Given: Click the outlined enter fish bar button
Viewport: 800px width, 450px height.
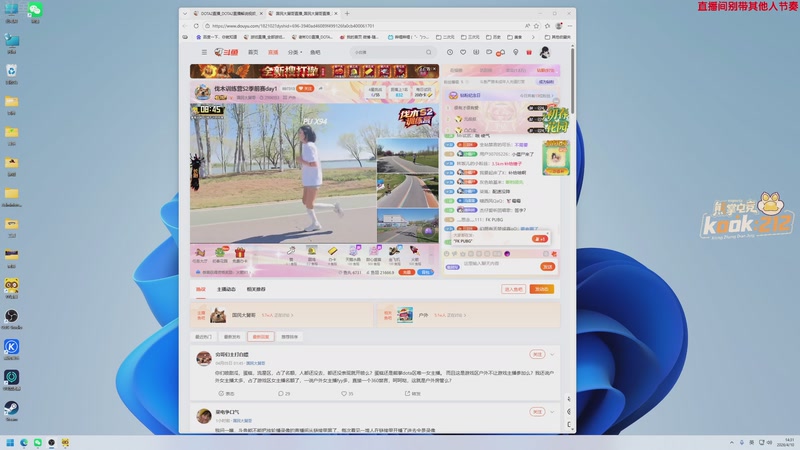Looking at the screenshot, I should click(513, 289).
